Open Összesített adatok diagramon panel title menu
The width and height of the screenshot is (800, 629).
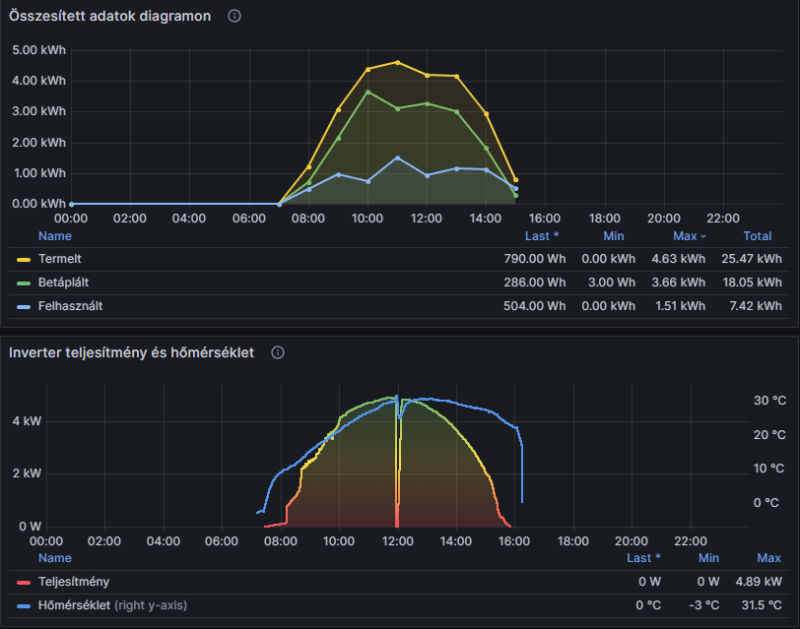tap(110, 16)
